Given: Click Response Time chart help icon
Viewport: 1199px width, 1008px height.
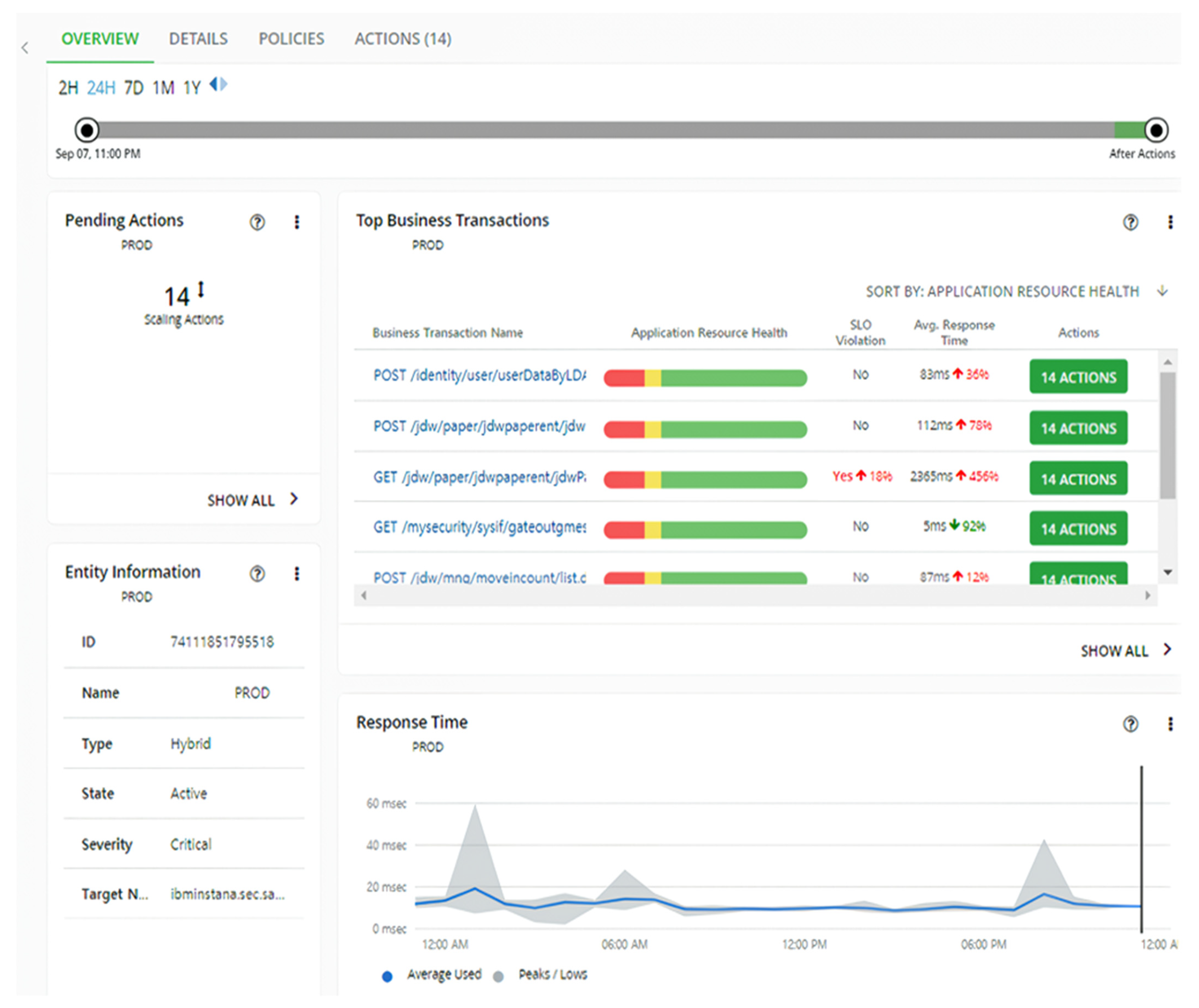Looking at the screenshot, I should [x=1130, y=725].
